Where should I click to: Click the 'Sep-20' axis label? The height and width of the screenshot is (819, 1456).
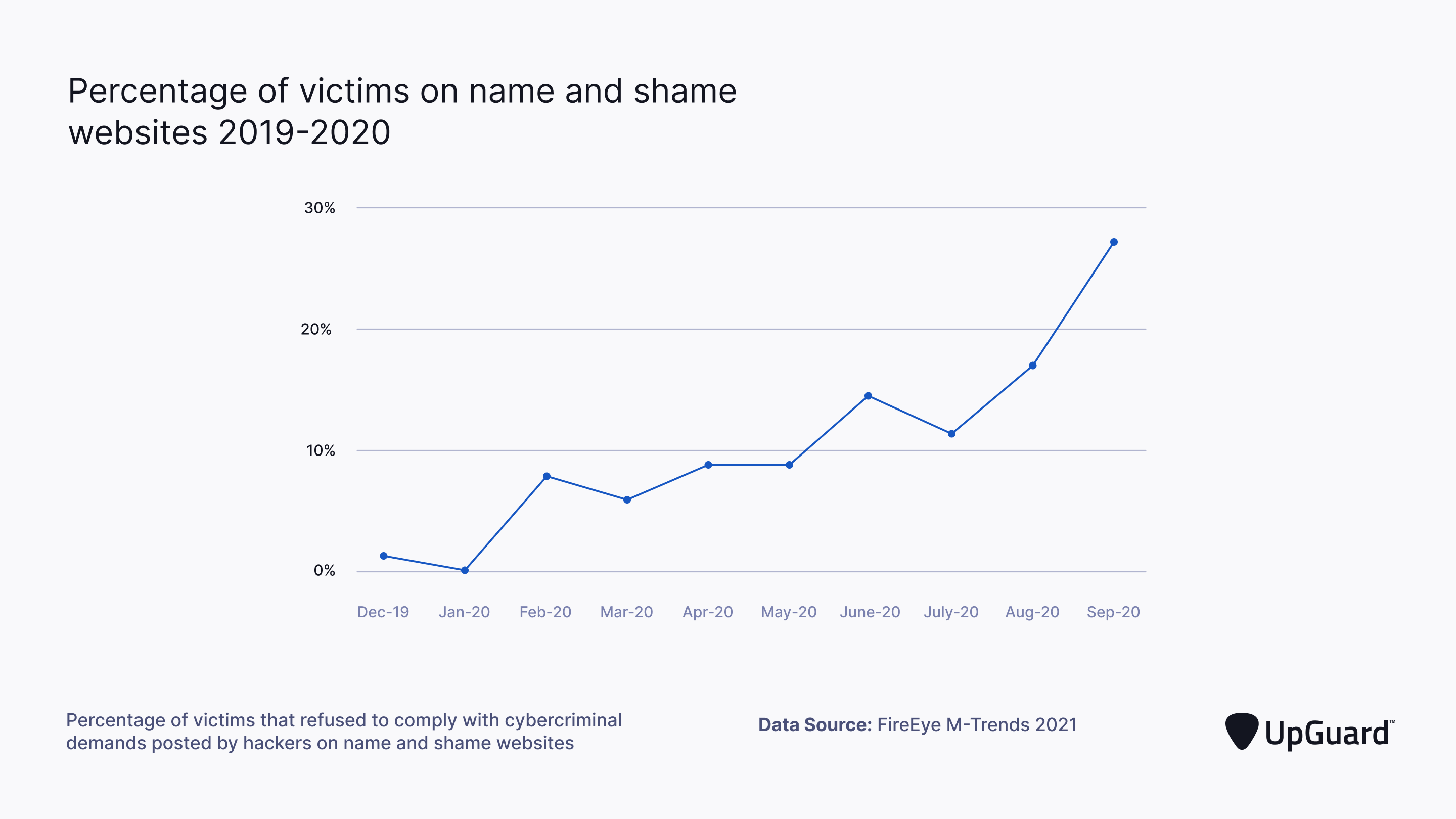[1113, 612]
